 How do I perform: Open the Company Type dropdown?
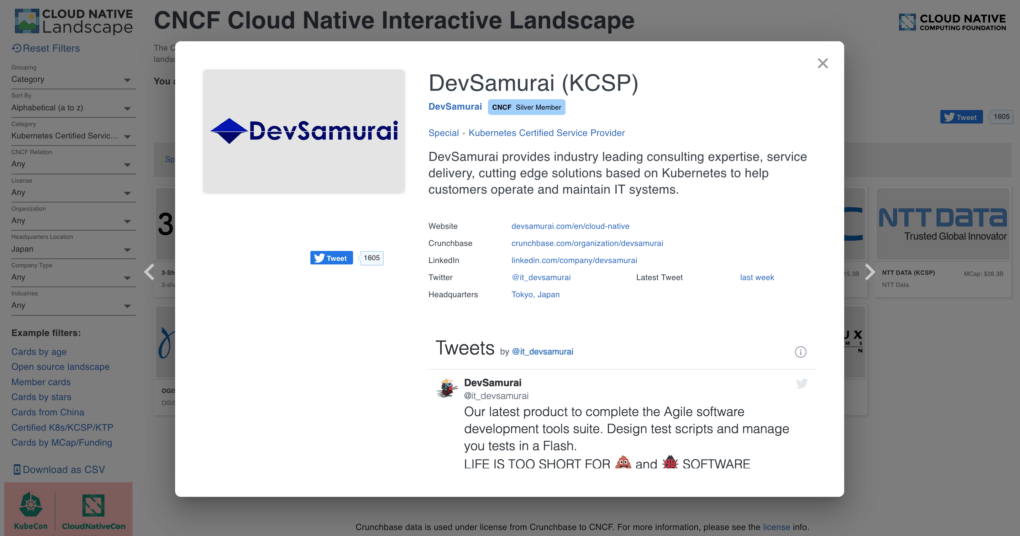(x=72, y=277)
